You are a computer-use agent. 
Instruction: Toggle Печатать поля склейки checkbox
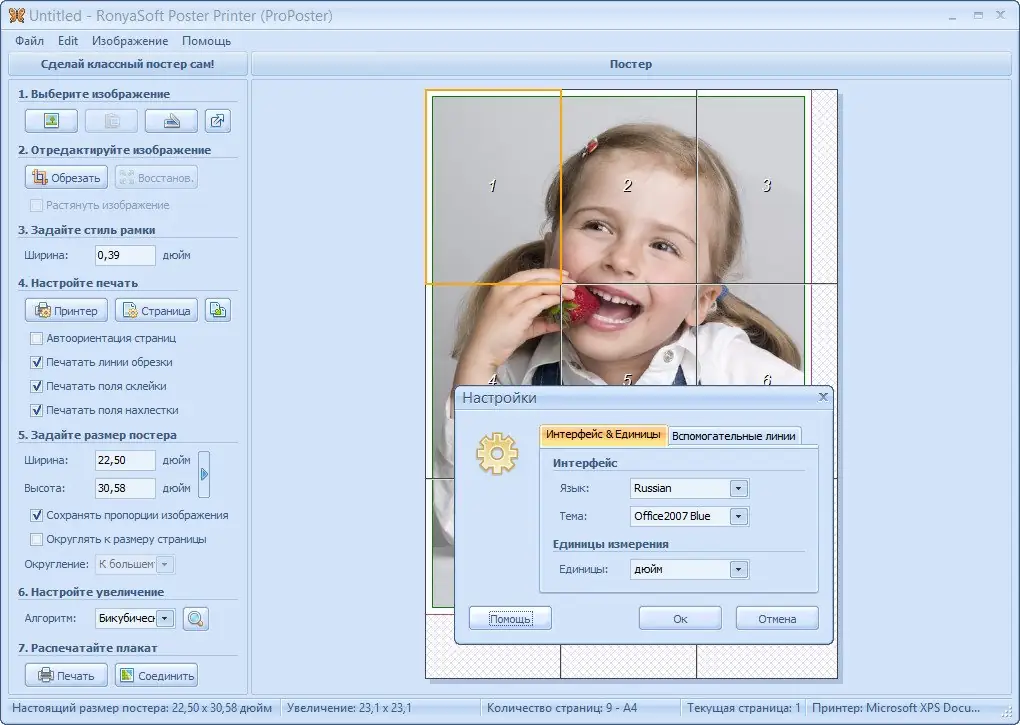[36, 386]
